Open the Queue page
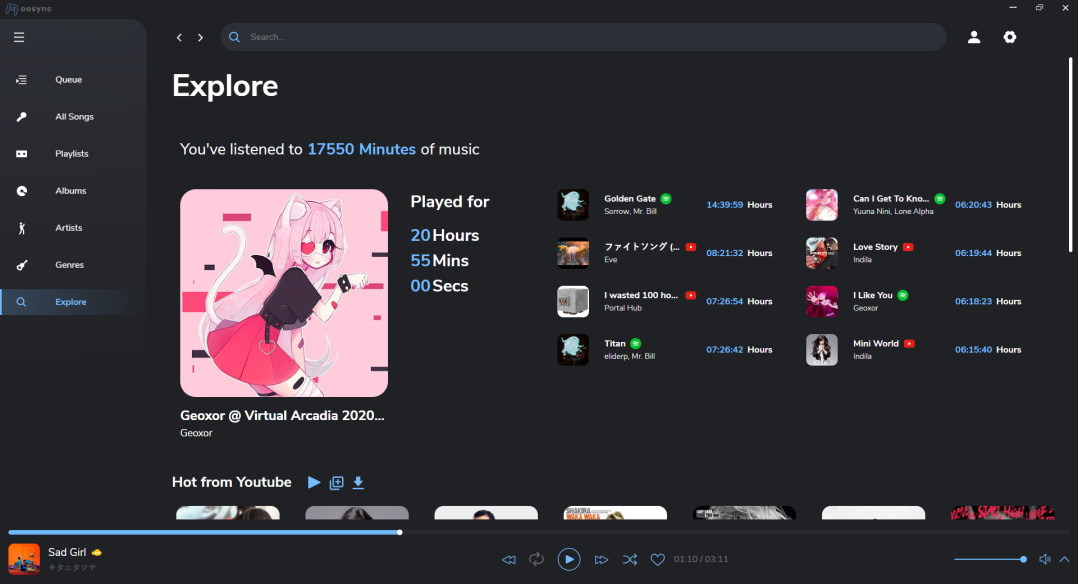This screenshot has height=584, width=1078. 69,80
